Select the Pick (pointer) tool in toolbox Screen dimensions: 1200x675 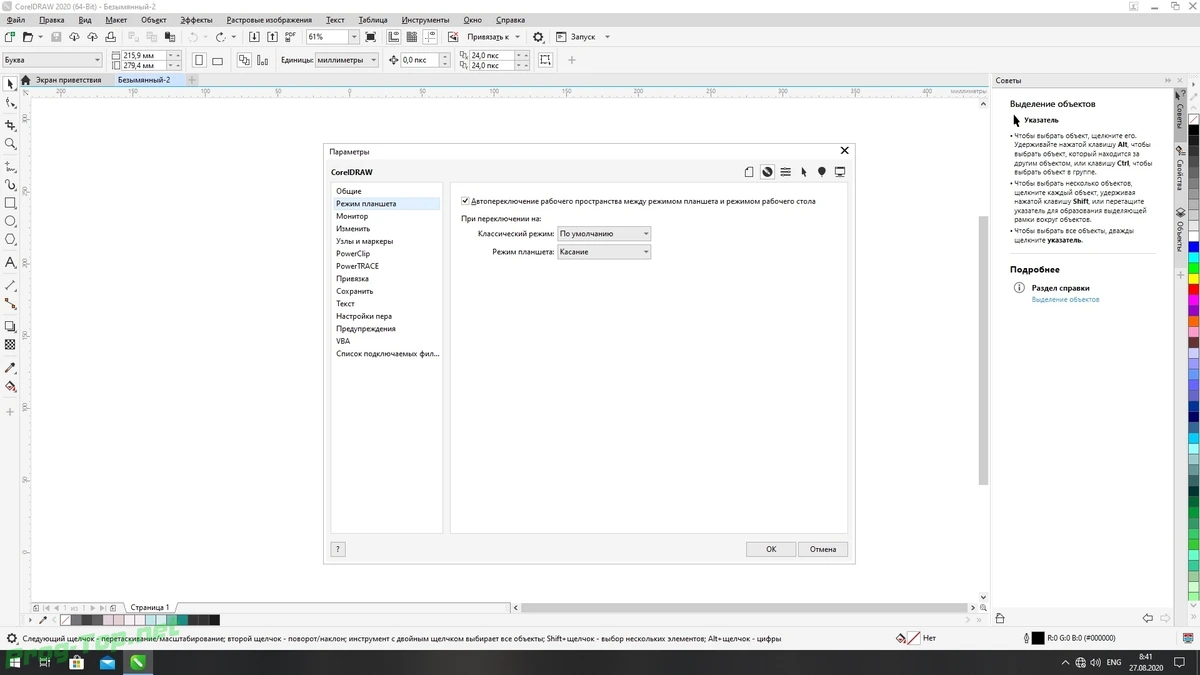click(x=10, y=84)
